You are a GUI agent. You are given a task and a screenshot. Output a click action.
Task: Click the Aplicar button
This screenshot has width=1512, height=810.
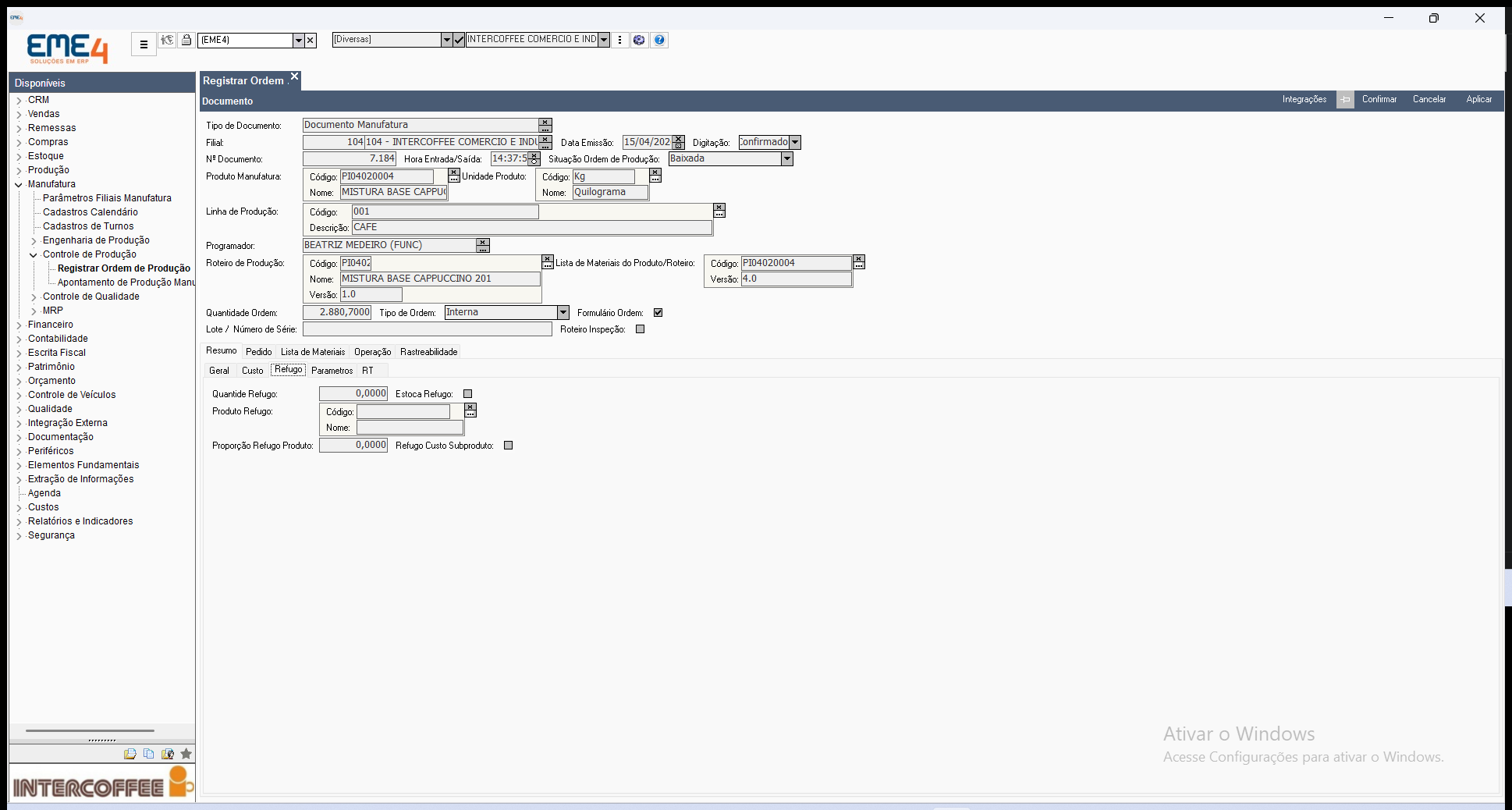tap(1479, 99)
